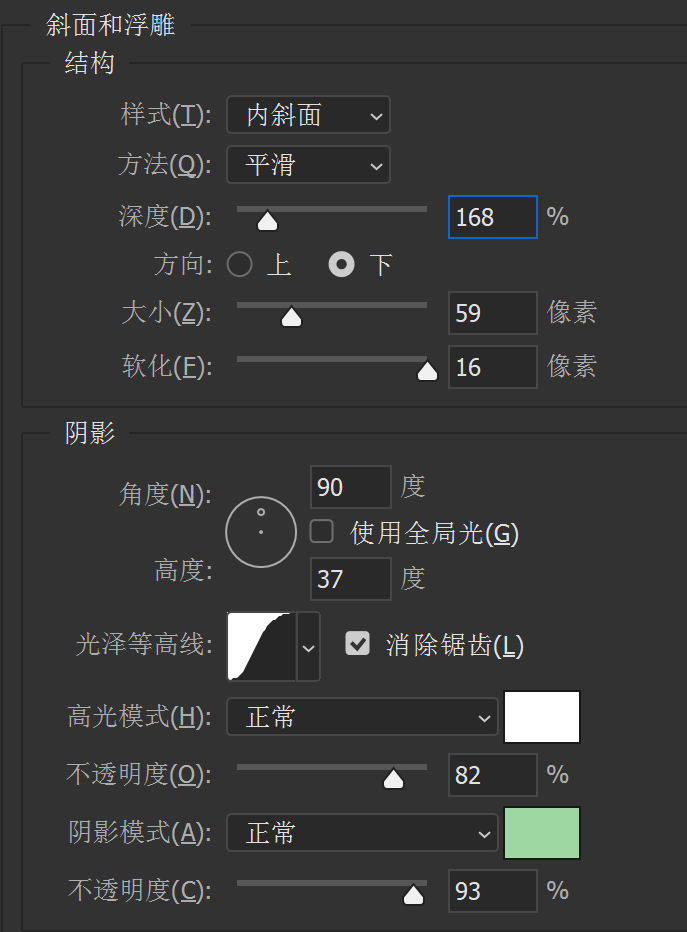This screenshot has height=932, width=687.
Task: Click the white highlight color swatch
Action: [542, 717]
